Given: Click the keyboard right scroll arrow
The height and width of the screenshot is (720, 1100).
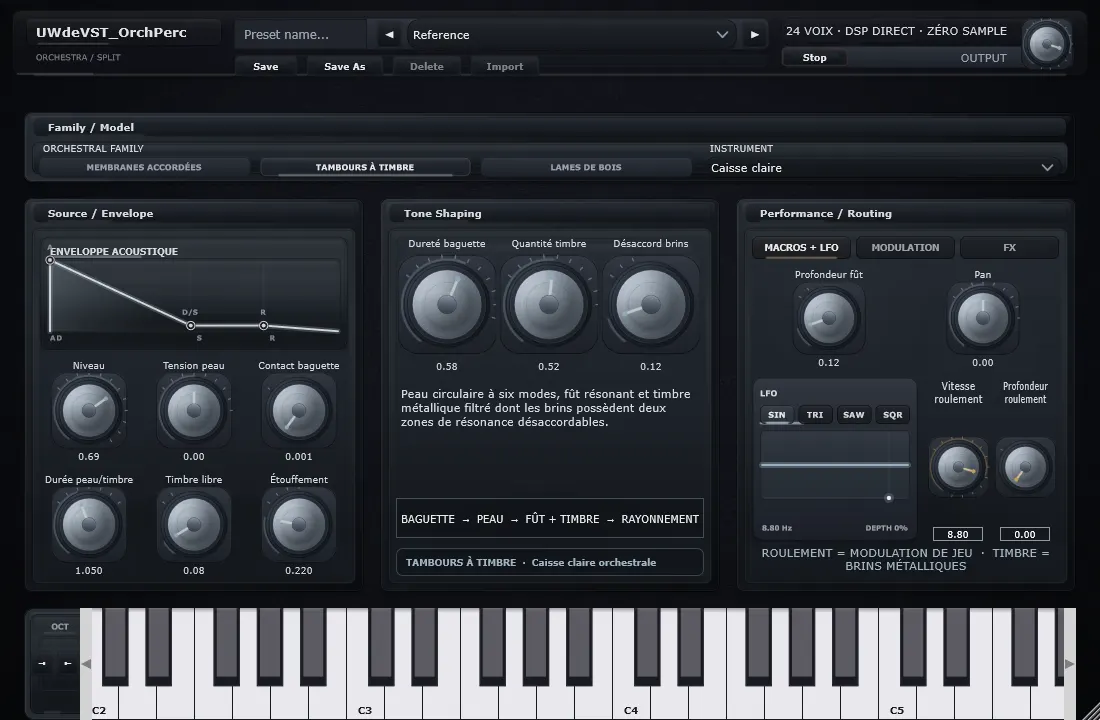Looking at the screenshot, I should 1070,664.
